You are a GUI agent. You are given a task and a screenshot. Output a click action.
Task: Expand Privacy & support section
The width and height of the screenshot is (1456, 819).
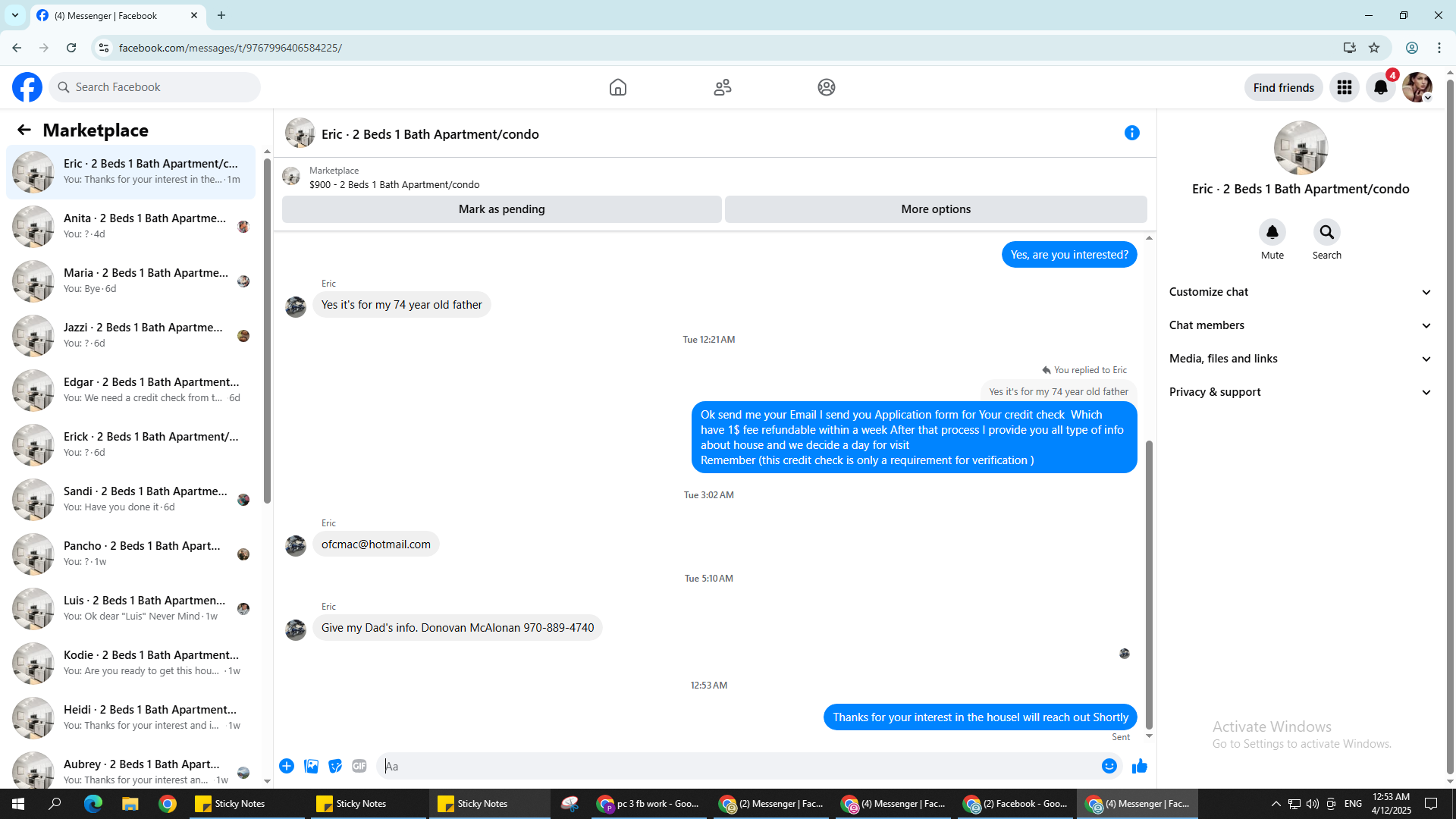1301,392
